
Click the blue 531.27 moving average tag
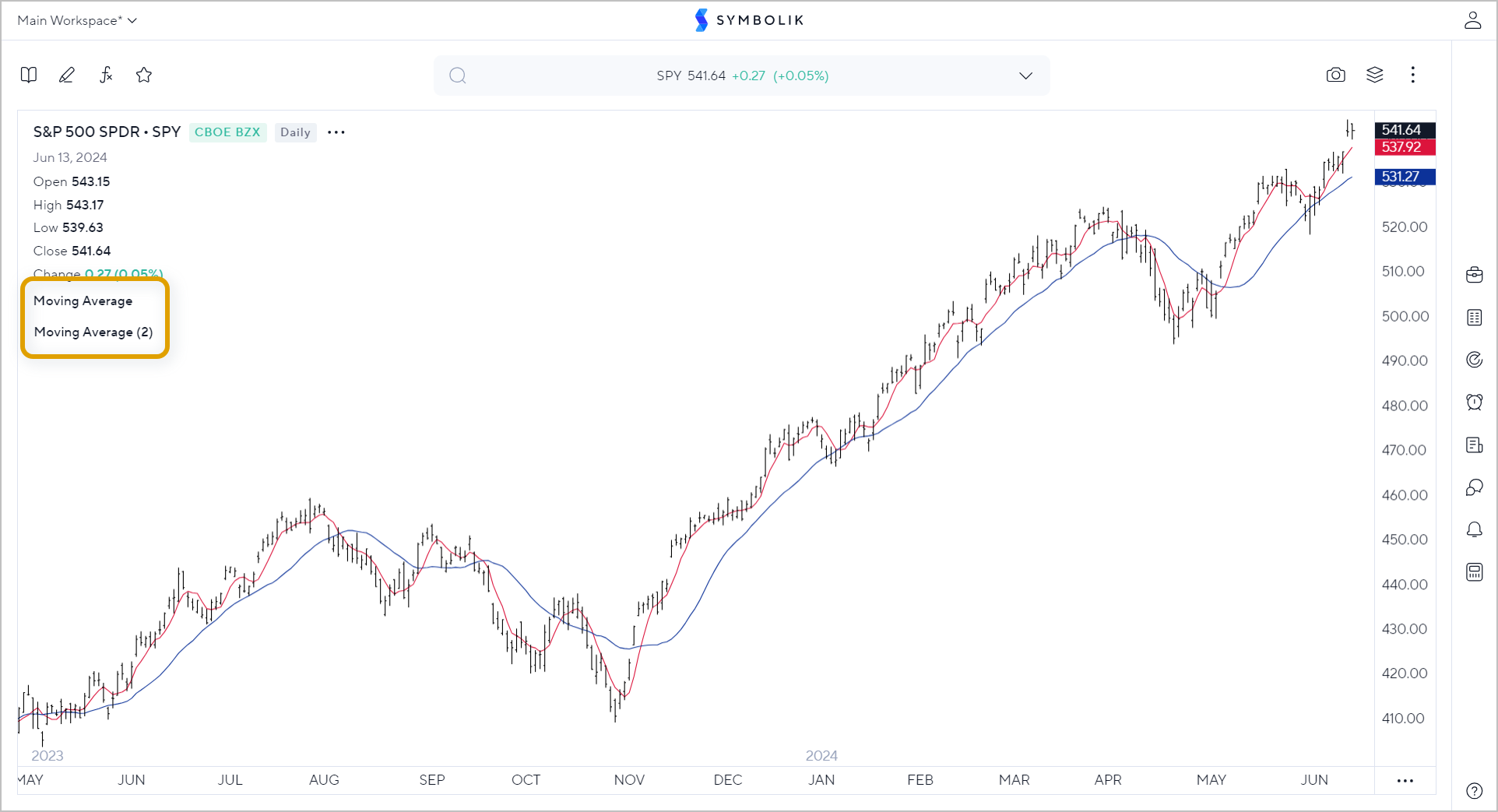click(1405, 177)
